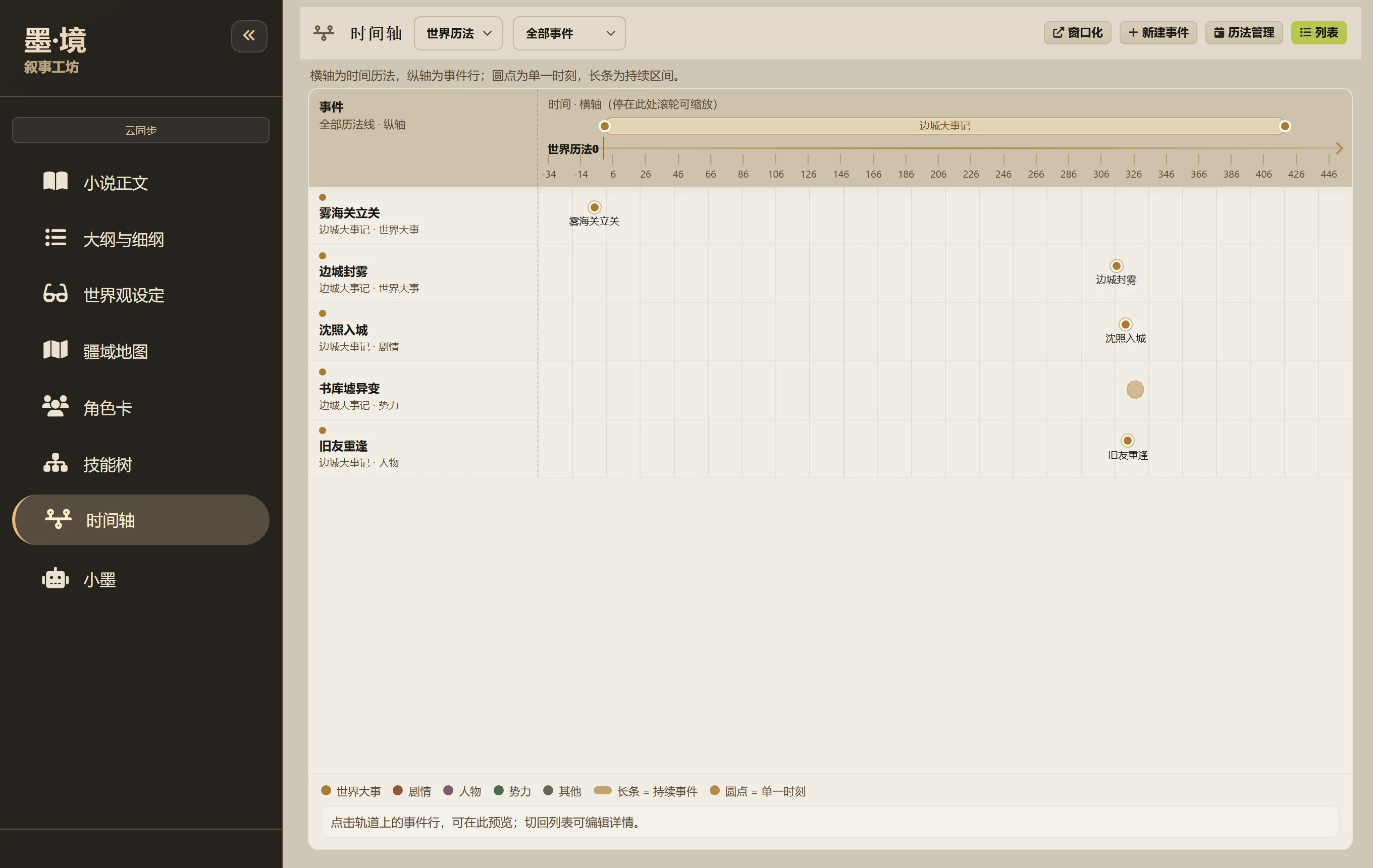Click the 云同步 button

tap(140, 130)
